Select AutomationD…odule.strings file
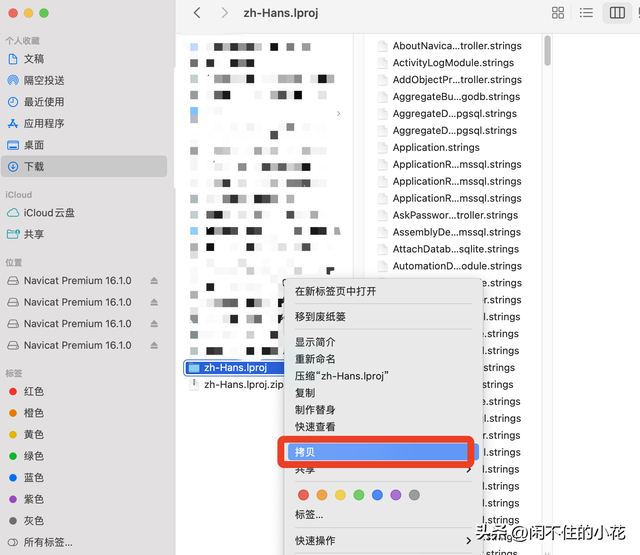This screenshot has height=555, width=640. (x=450, y=266)
